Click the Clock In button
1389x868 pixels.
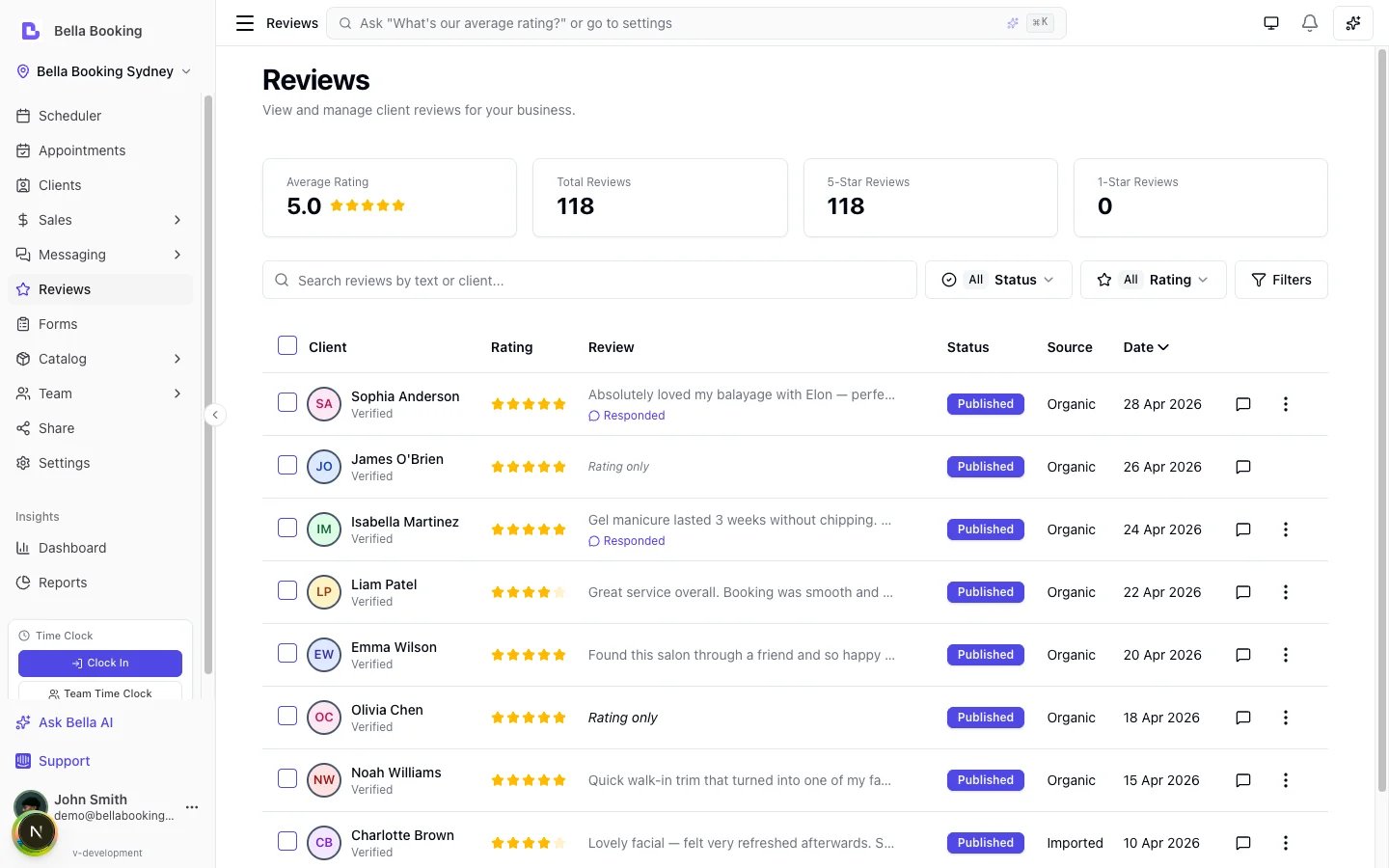point(100,663)
